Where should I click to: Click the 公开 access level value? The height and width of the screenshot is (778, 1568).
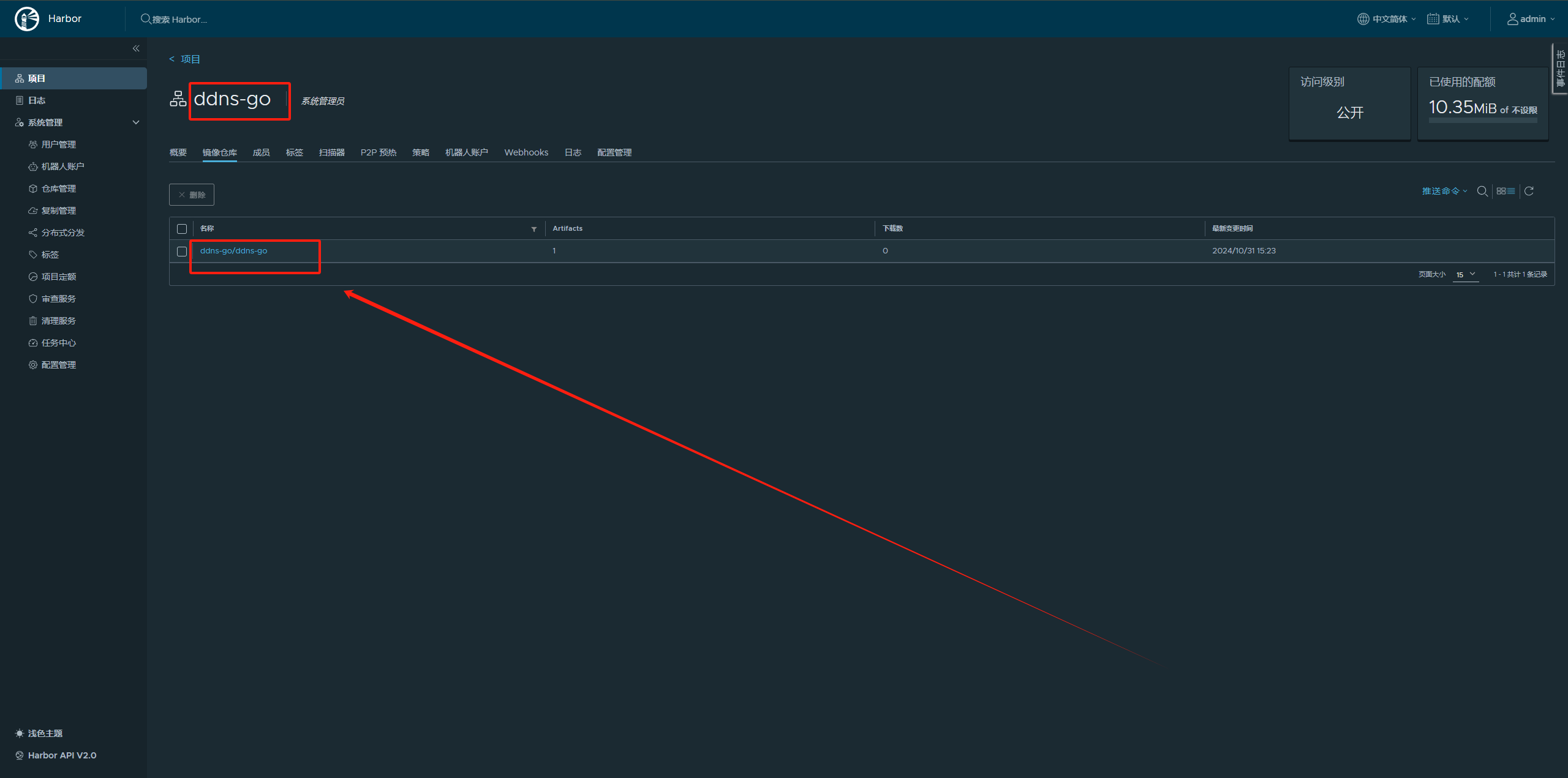1350,113
